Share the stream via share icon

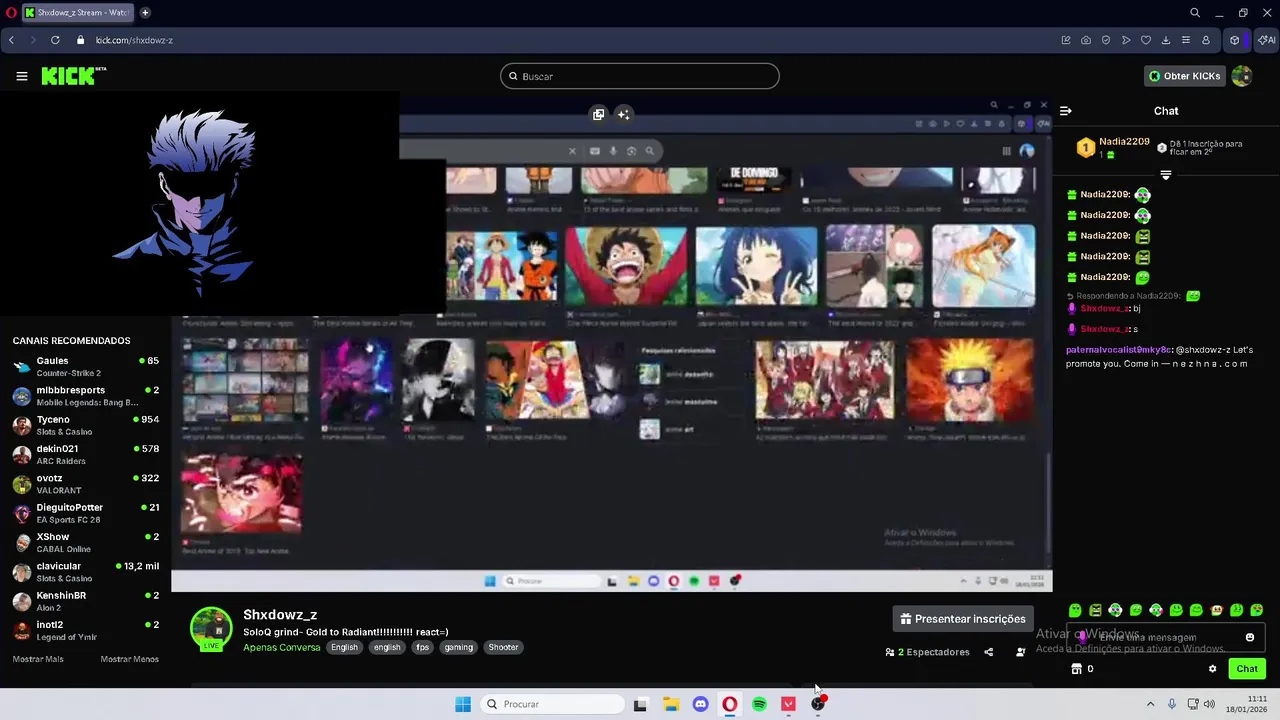pos(988,652)
